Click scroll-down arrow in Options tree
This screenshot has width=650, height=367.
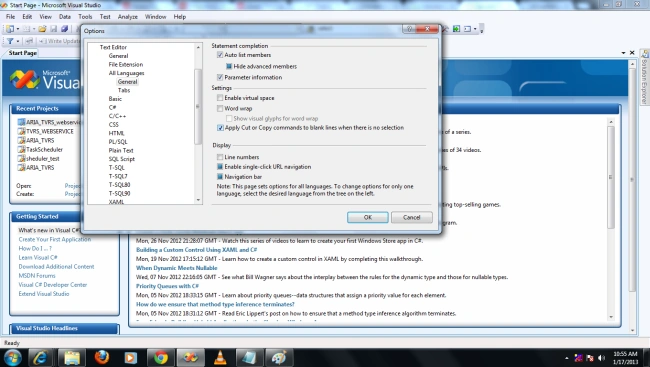(198, 200)
